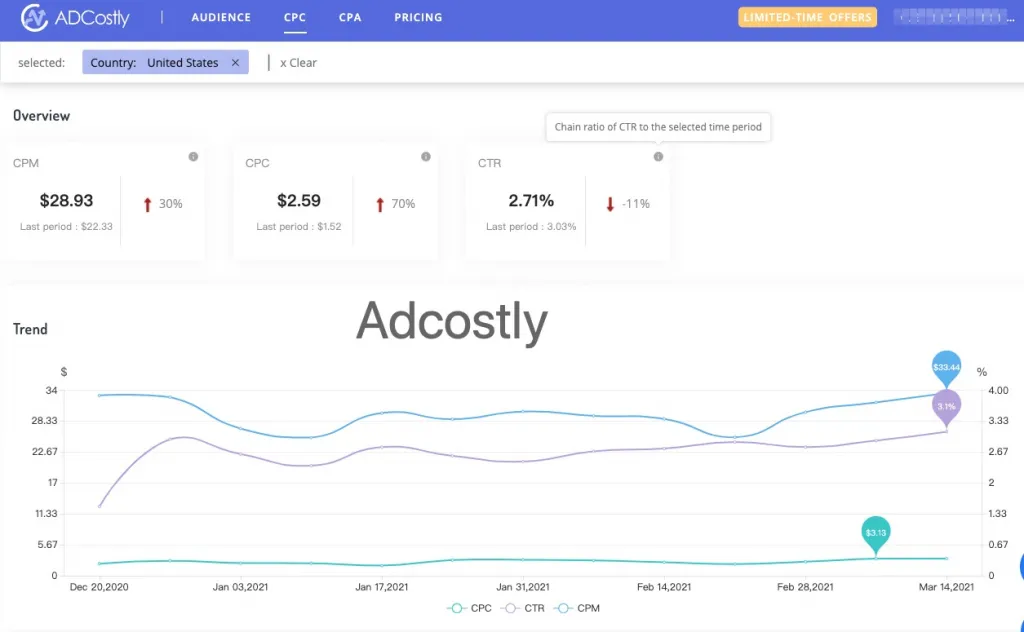Click the 3.1% CTR chart marker

tap(946, 406)
